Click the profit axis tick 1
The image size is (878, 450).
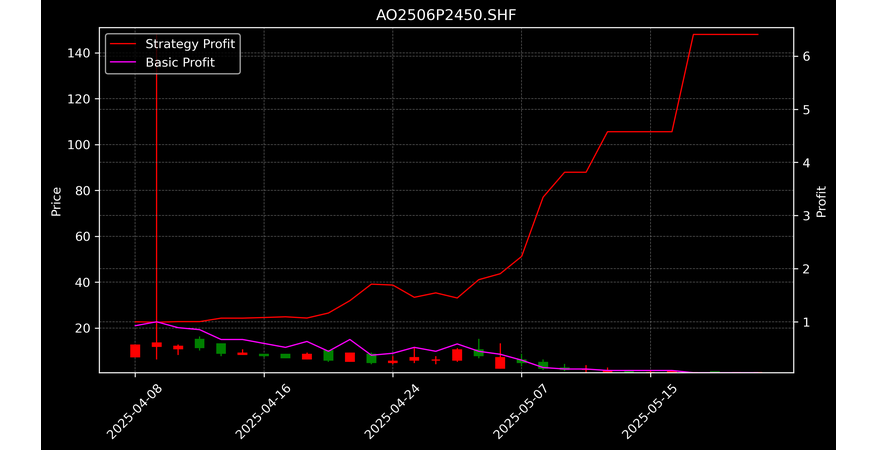[x=807, y=322]
